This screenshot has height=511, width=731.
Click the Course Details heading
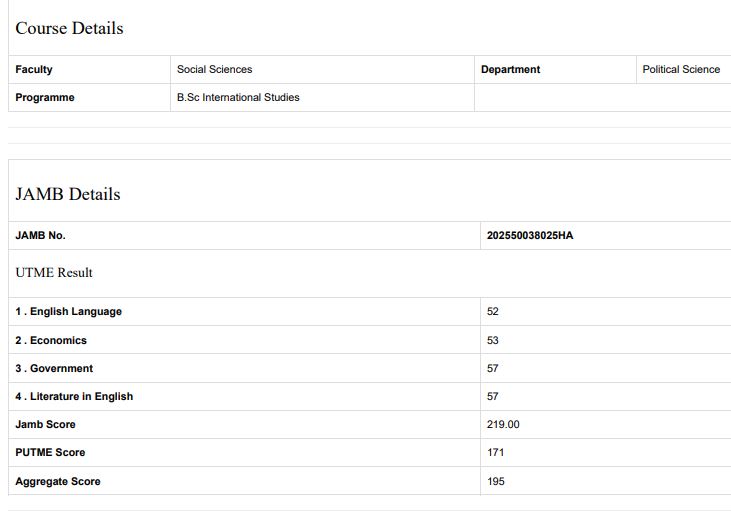[x=69, y=28]
